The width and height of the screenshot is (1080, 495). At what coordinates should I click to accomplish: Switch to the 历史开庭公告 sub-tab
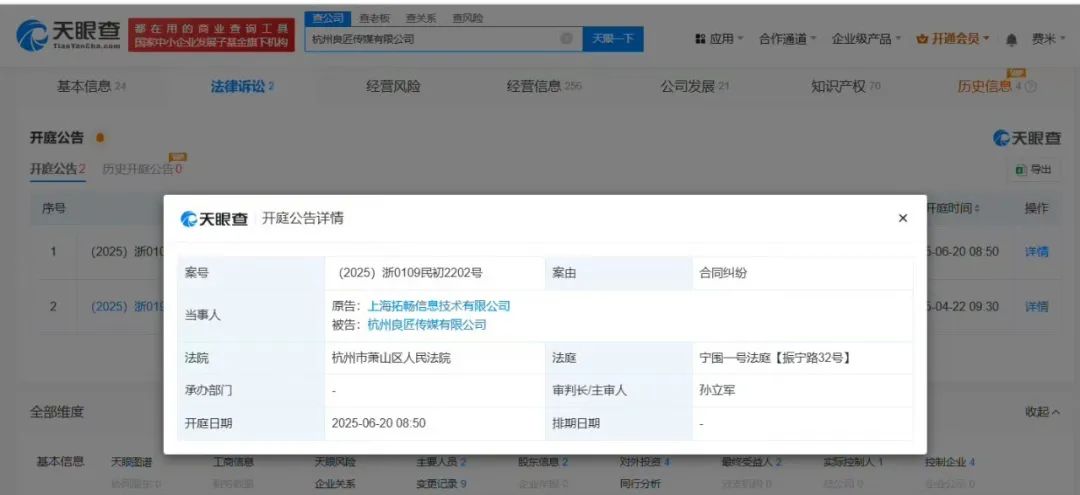click(x=142, y=169)
